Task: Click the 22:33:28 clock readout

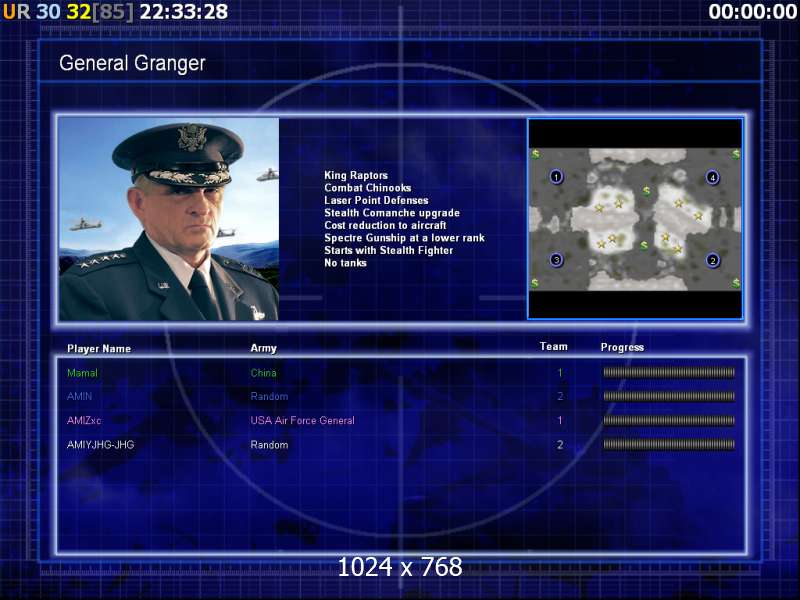Action: click(184, 12)
